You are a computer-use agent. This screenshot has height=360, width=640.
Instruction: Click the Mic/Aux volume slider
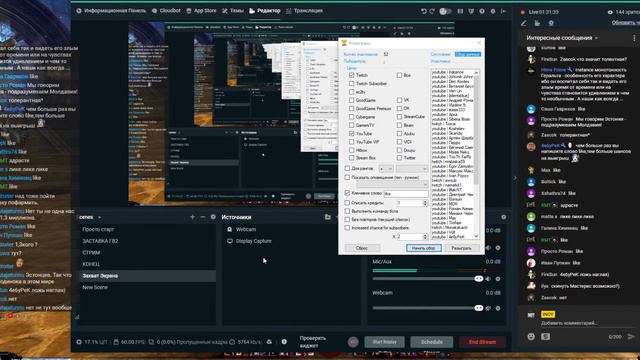427,279
